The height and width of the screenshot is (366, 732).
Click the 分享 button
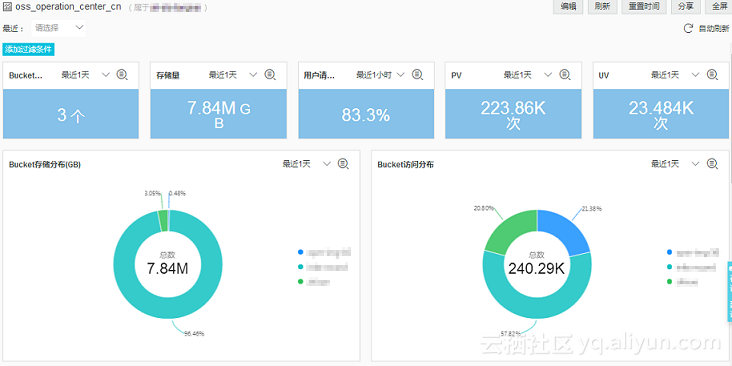click(685, 7)
